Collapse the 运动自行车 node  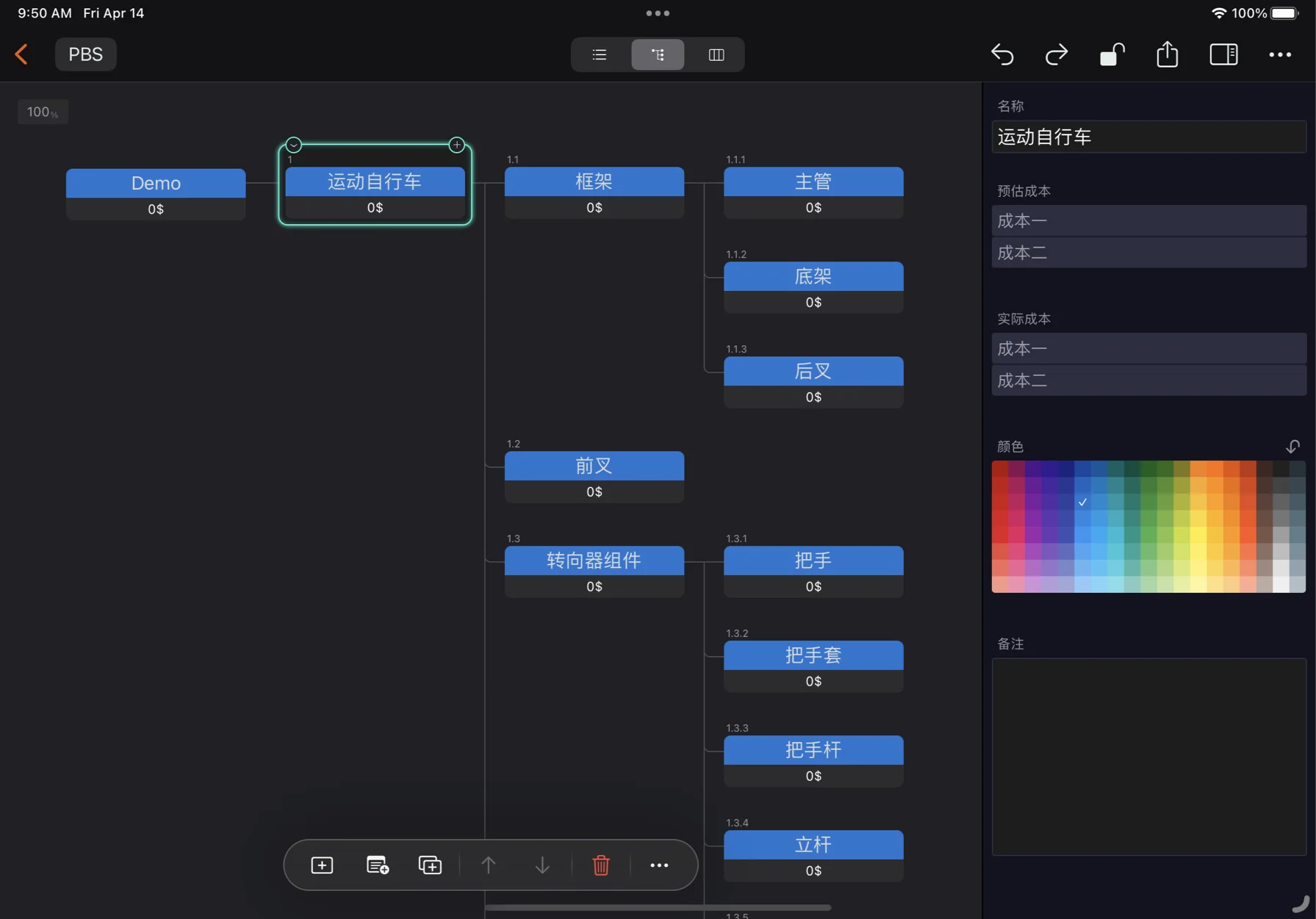[x=294, y=145]
